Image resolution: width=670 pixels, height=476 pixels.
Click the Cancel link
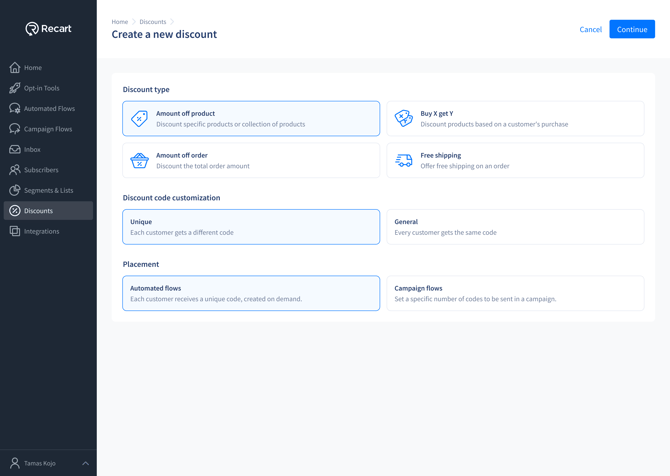coord(590,30)
